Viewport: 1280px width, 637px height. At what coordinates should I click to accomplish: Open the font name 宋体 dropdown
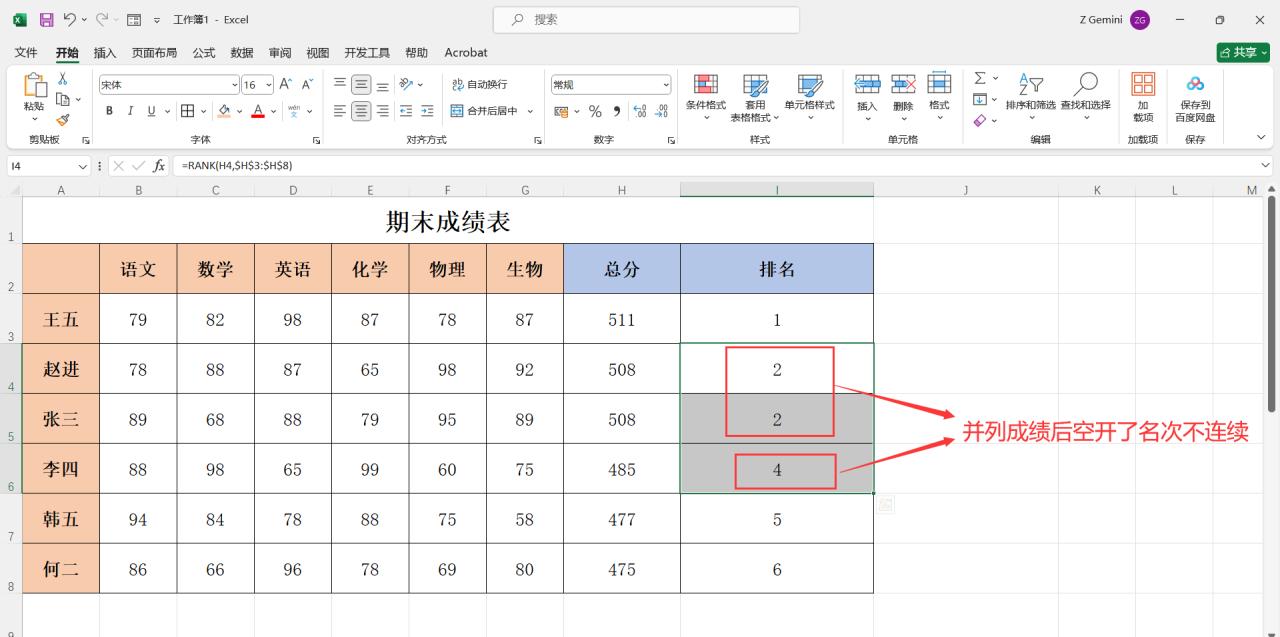(235, 85)
